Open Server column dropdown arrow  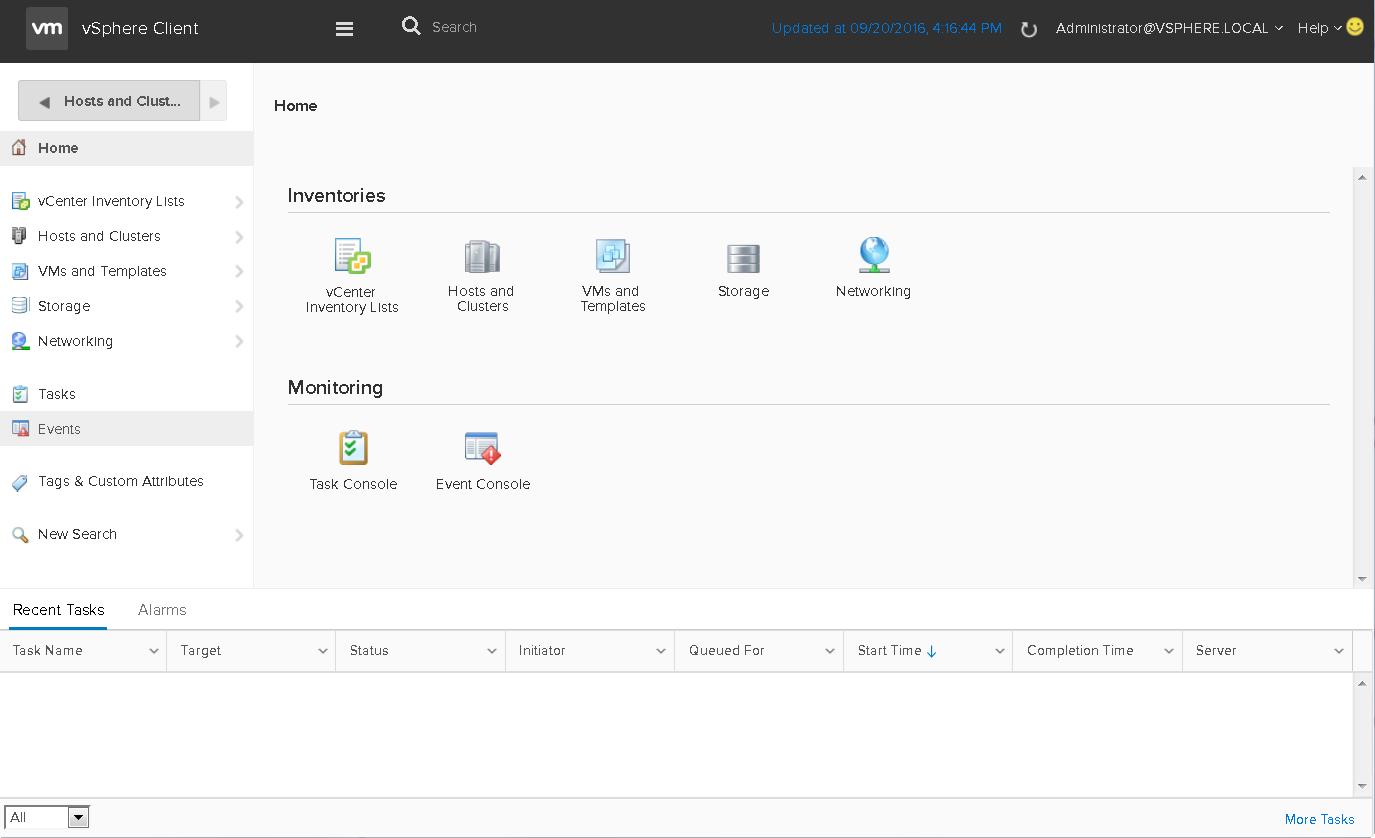click(1339, 651)
